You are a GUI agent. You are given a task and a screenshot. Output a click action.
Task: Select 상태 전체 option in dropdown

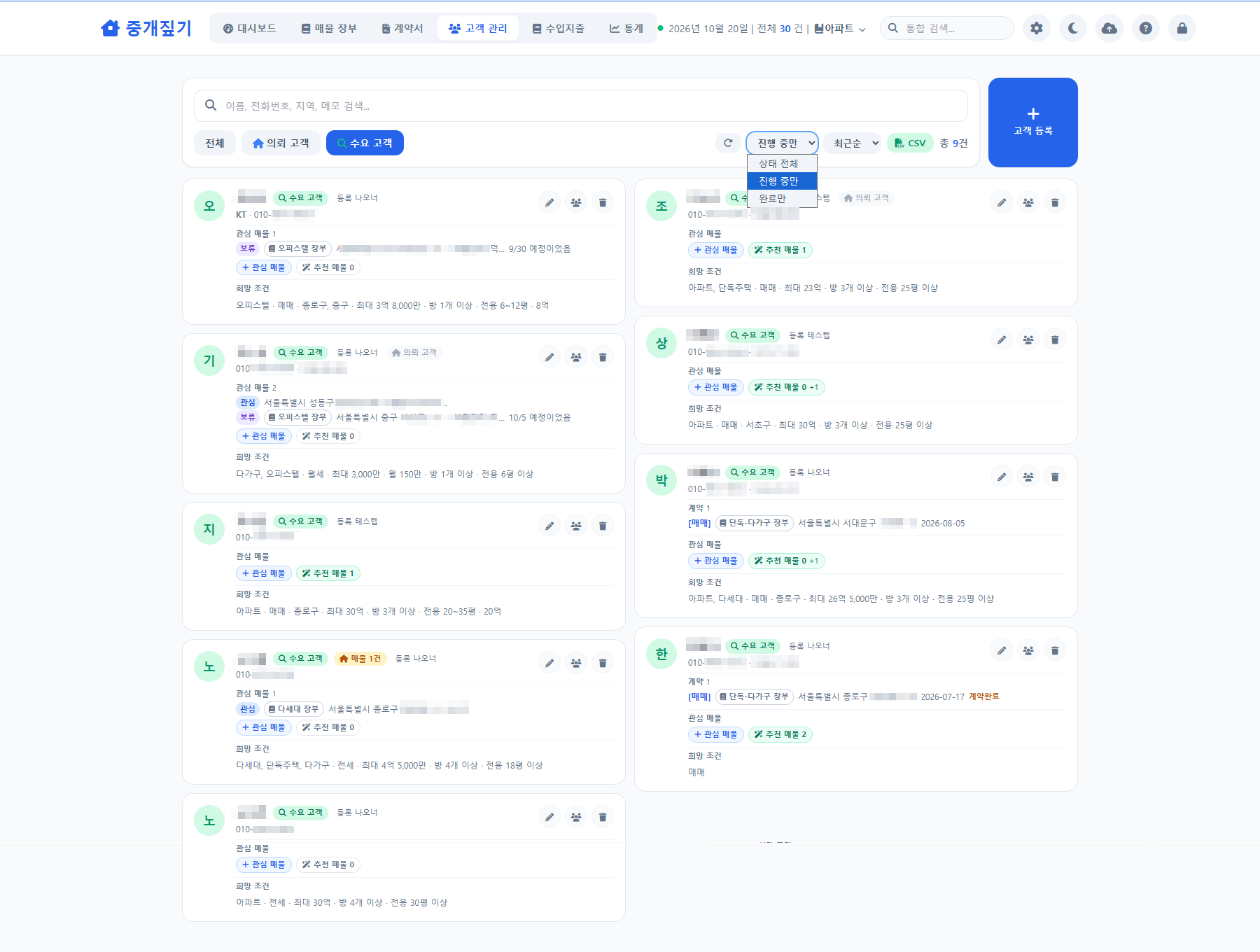point(782,163)
